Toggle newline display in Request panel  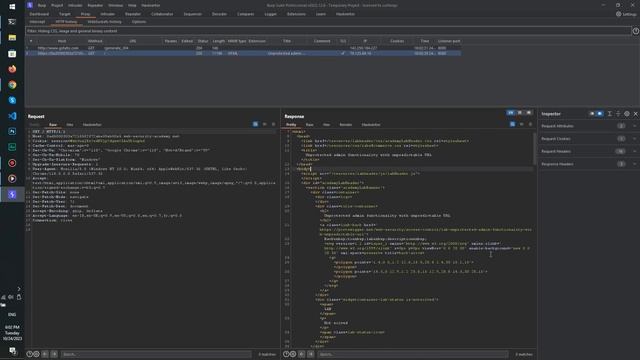[x=264, y=124]
